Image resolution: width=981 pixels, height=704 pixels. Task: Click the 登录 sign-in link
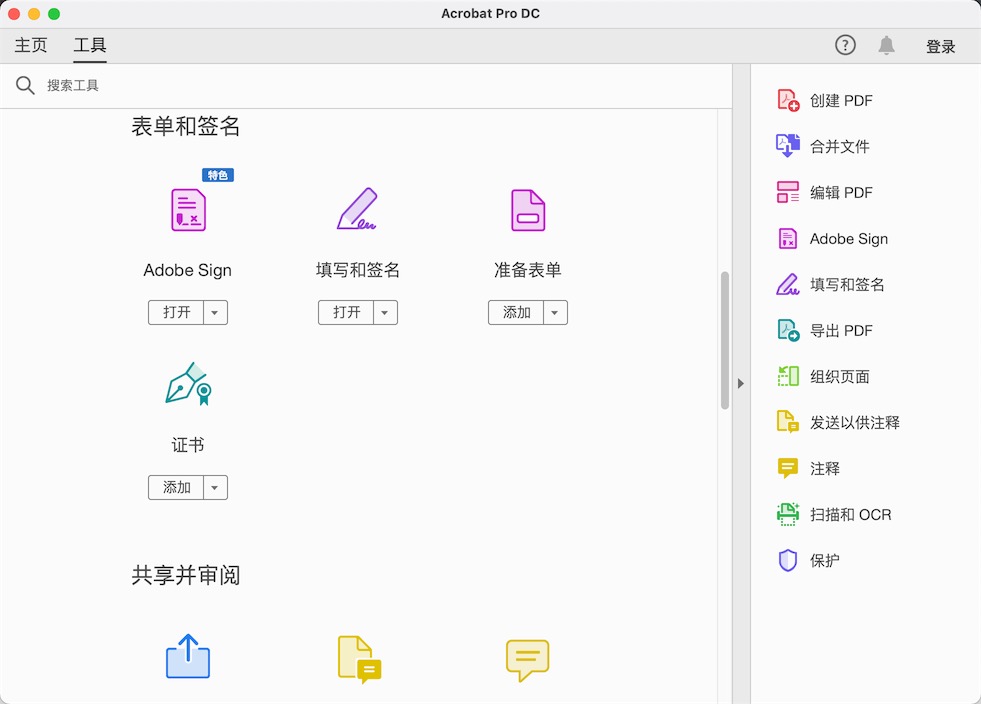click(940, 46)
